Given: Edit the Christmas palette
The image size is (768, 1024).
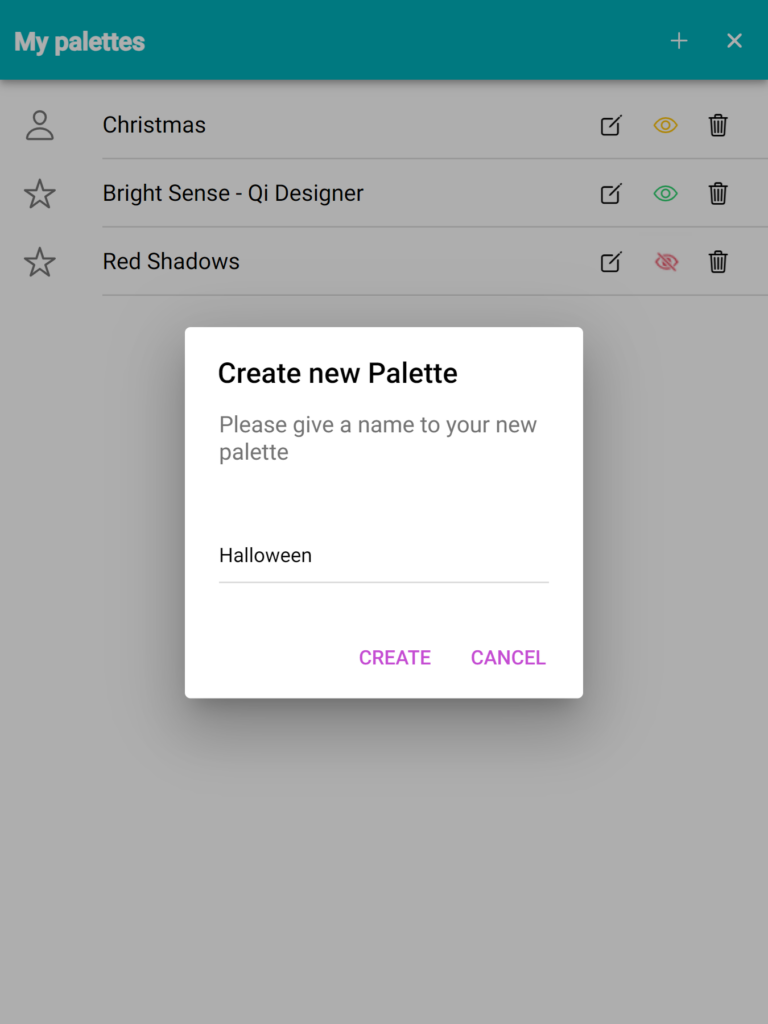Looking at the screenshot, I should tap(611, 125).
